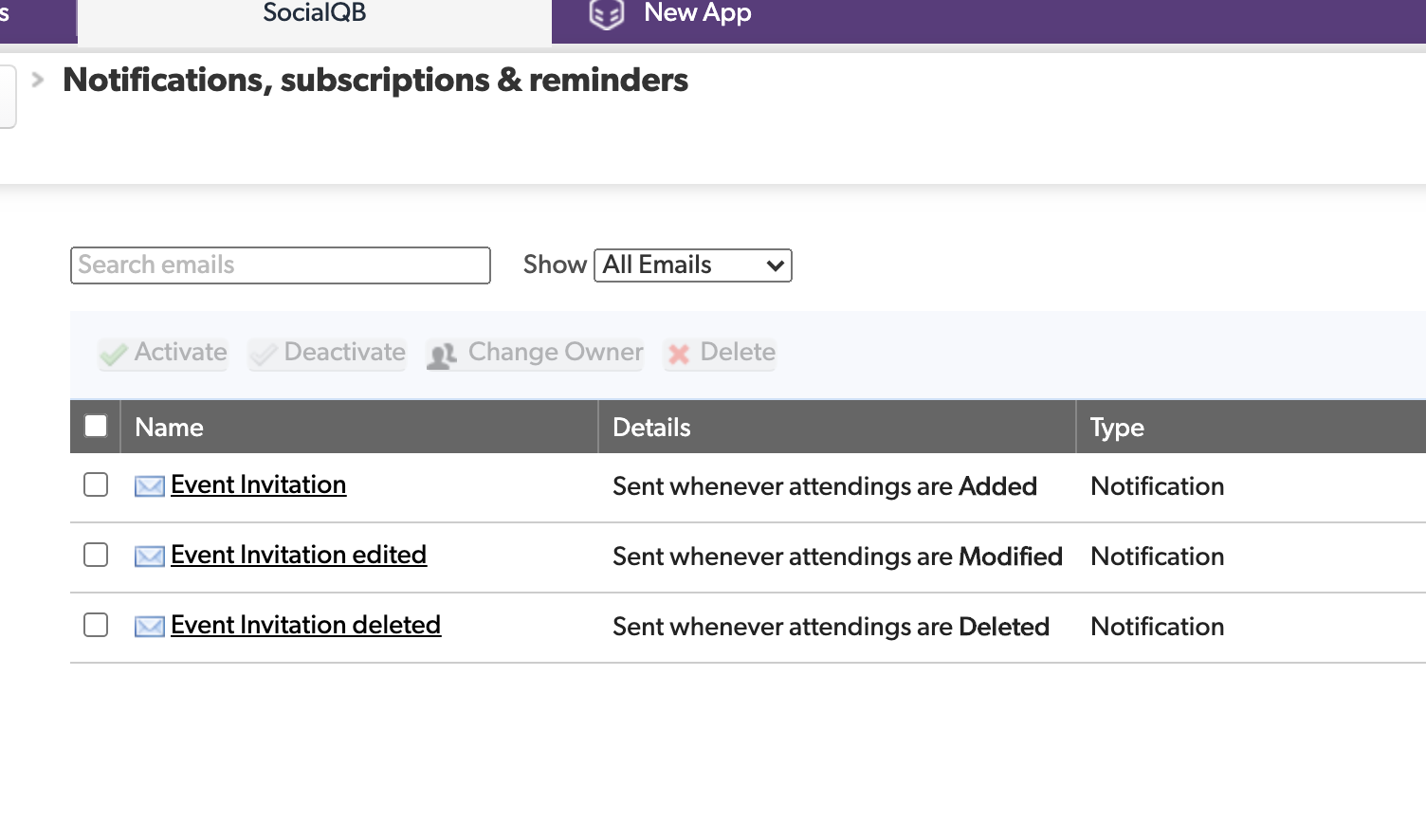Tick the select-all checkbox in header
This screenshot has height=840, width=1426.
pyautogui.click(x=96, y=426)
